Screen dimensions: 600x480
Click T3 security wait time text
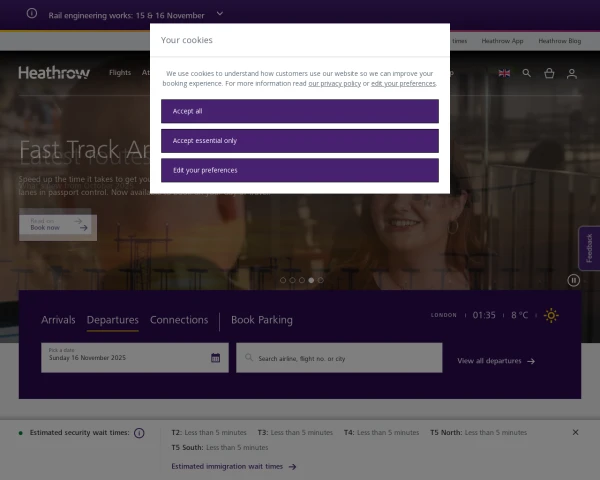[x=295, y=433]
